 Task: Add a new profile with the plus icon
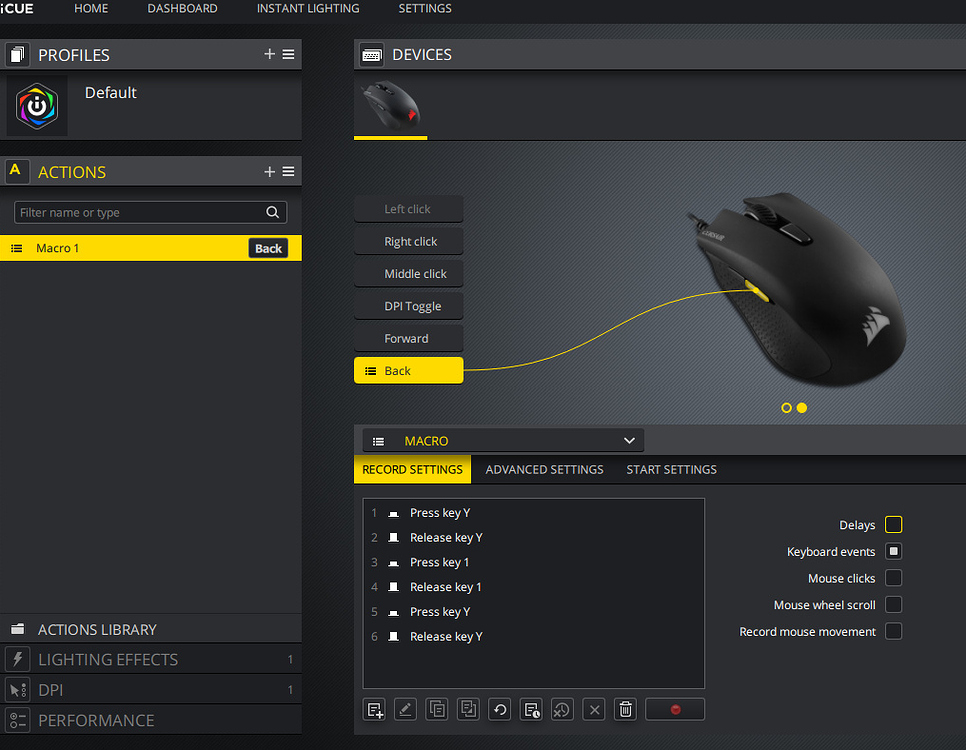(269, 54)
